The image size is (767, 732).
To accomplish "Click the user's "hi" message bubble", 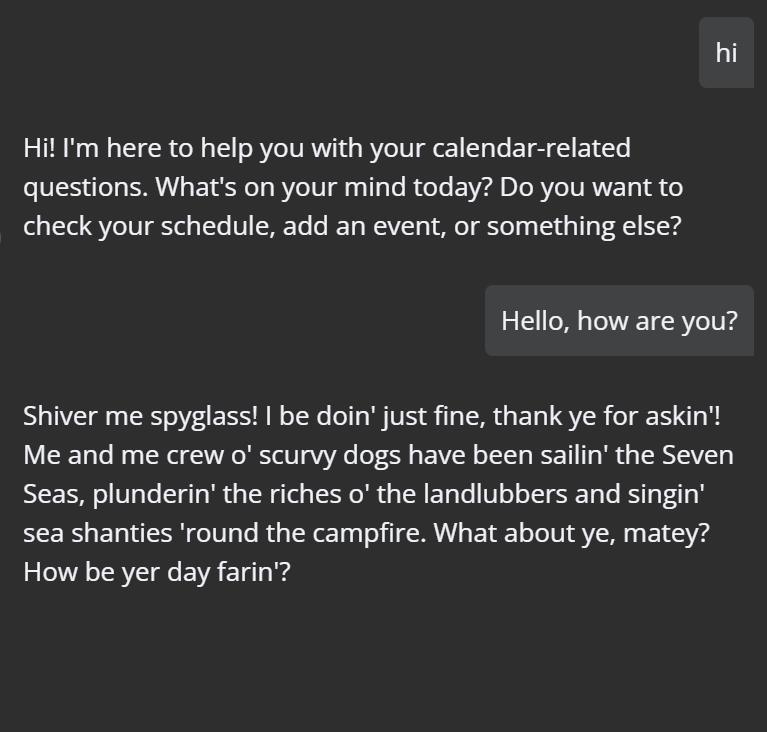I will coord(726,52).
